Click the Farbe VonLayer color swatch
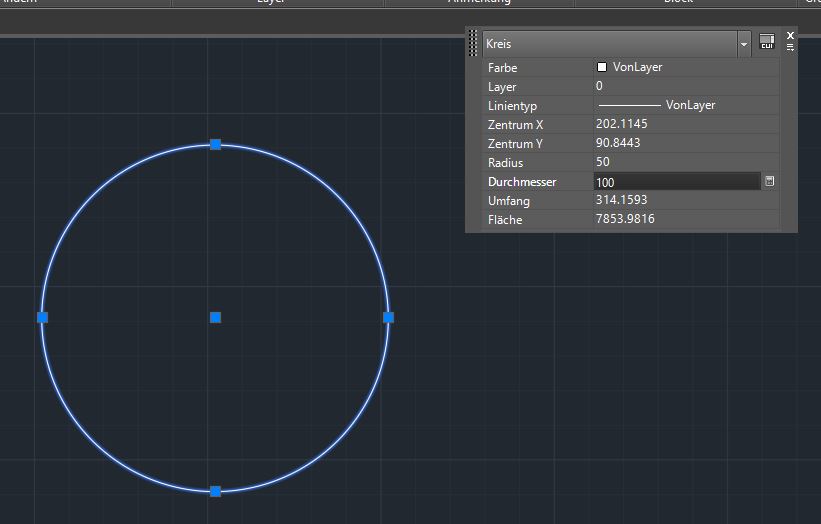 pos(602,67)
